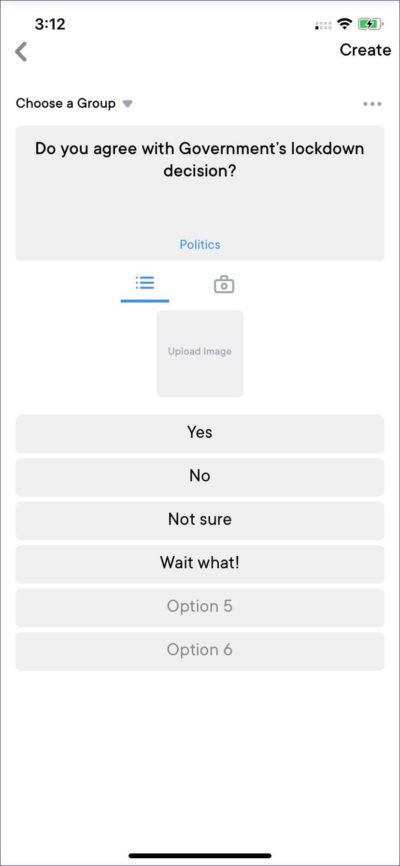Tap the Upload Image placeholder
Image resolution: width=400 pixels, height=866 pixels.
pyautogui.click(x=199, y=353)
